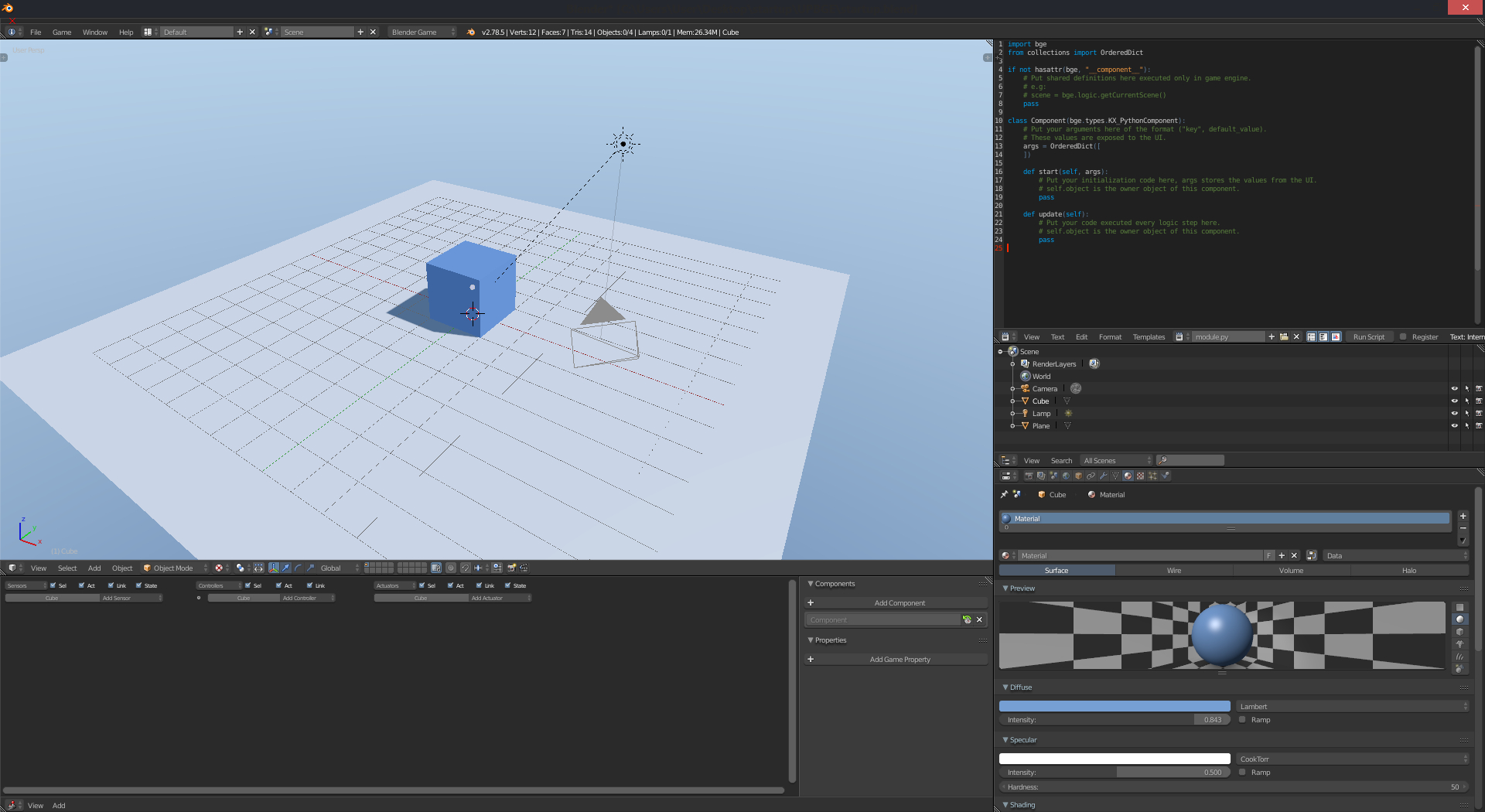Unlink module.py text block with X

pos(1296,336)
